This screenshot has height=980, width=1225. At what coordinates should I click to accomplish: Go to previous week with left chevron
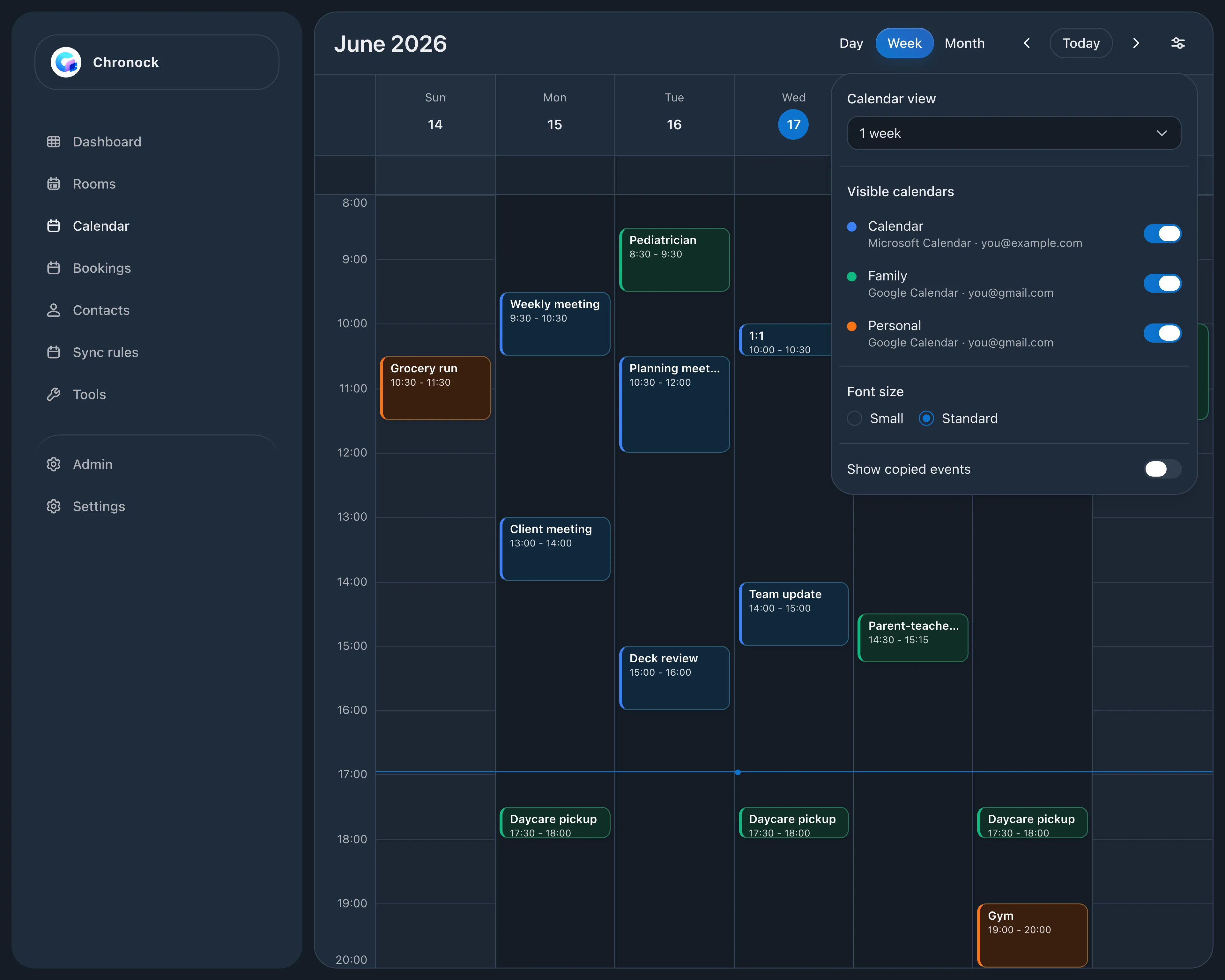[1027, 43]
